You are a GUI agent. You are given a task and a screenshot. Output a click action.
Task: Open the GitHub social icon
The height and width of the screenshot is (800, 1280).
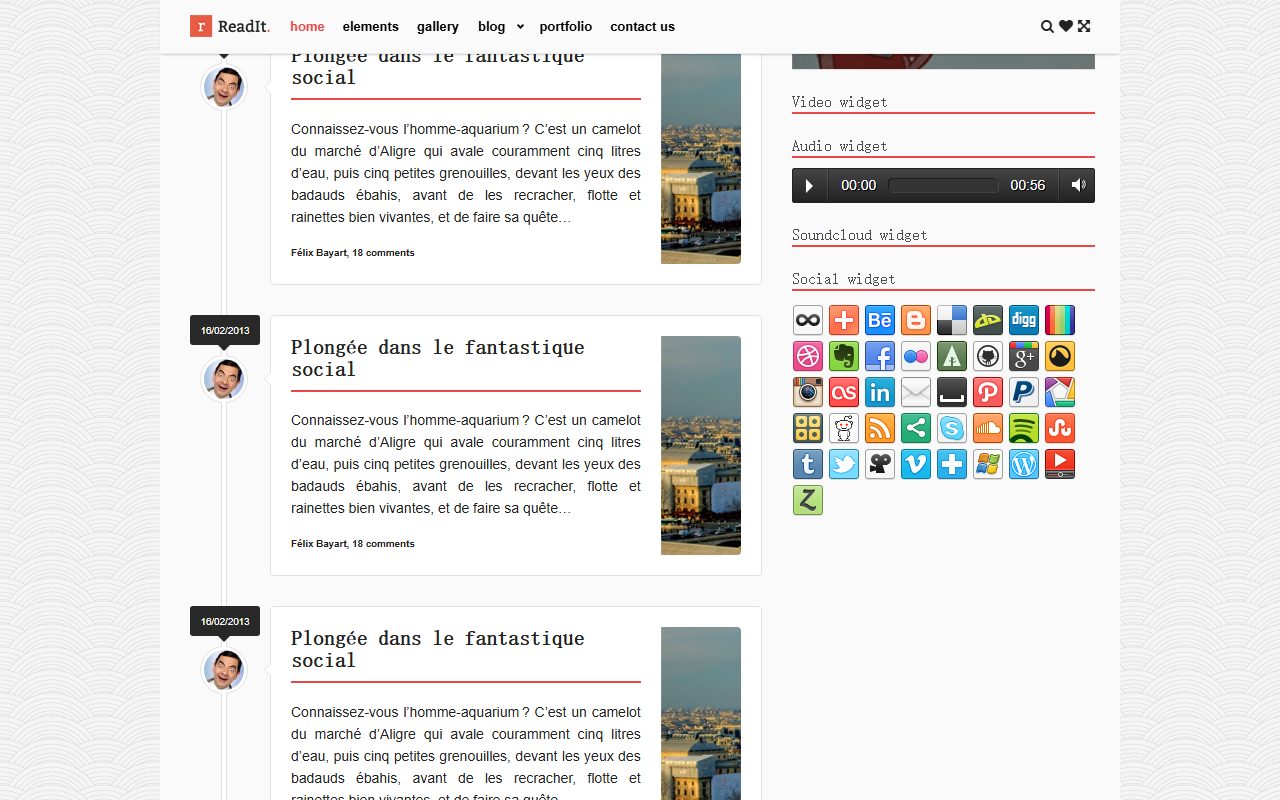click(988, 356)
